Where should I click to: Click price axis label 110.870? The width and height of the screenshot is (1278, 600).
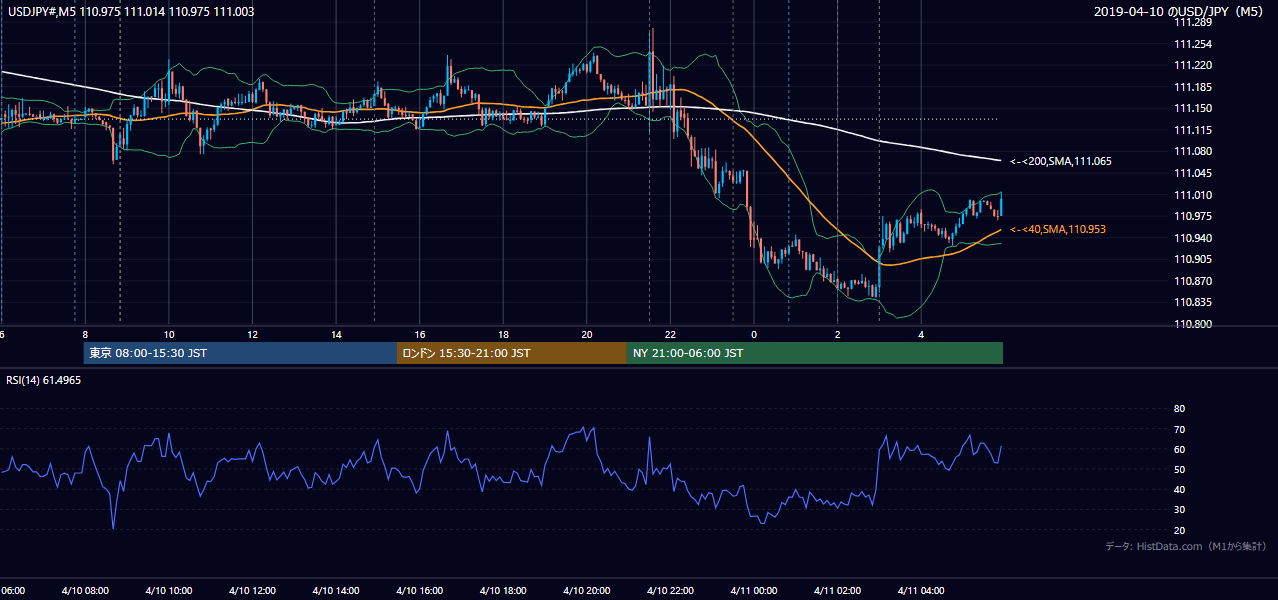click(x=1194, y=281)
